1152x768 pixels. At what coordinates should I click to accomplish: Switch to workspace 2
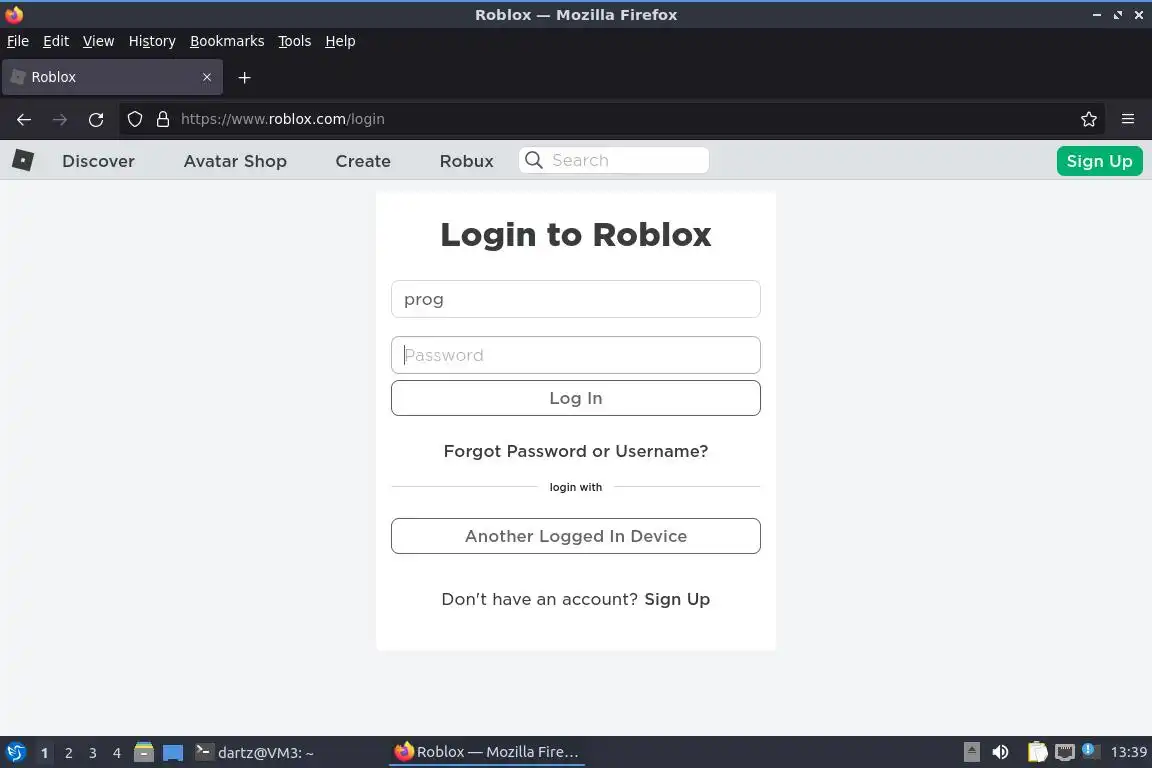point(68,753)
